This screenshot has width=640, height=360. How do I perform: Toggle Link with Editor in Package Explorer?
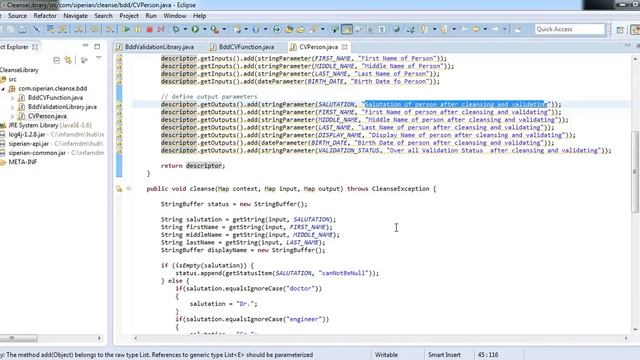click(x=68, y=60)
